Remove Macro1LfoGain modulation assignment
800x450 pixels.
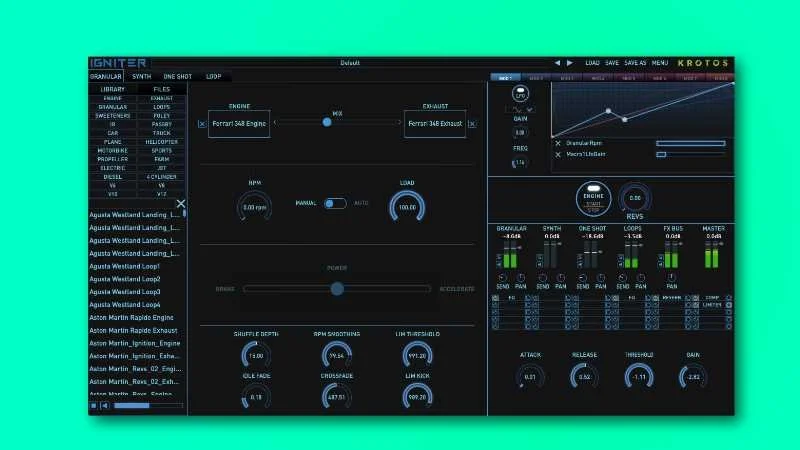point(558,154)
